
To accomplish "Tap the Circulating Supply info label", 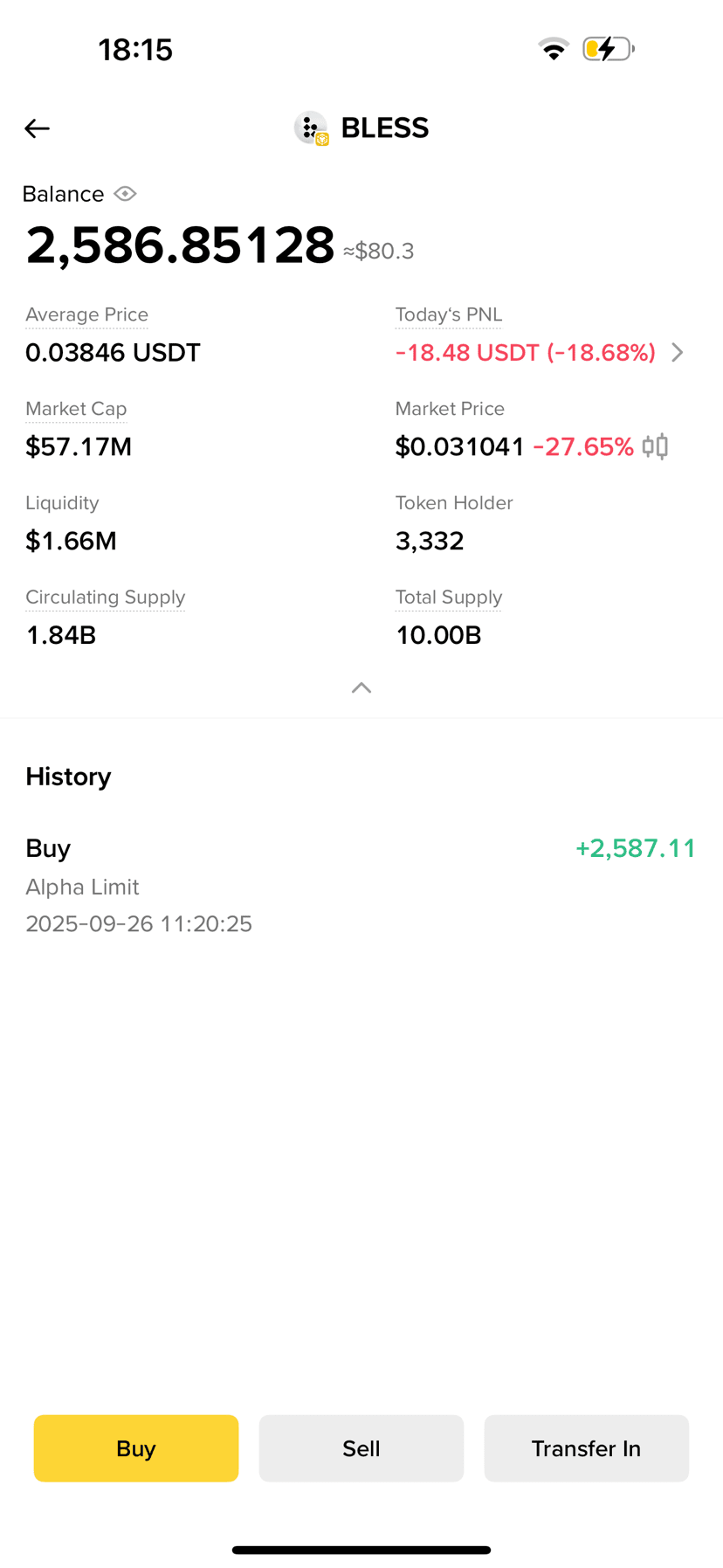I will 105,597.
